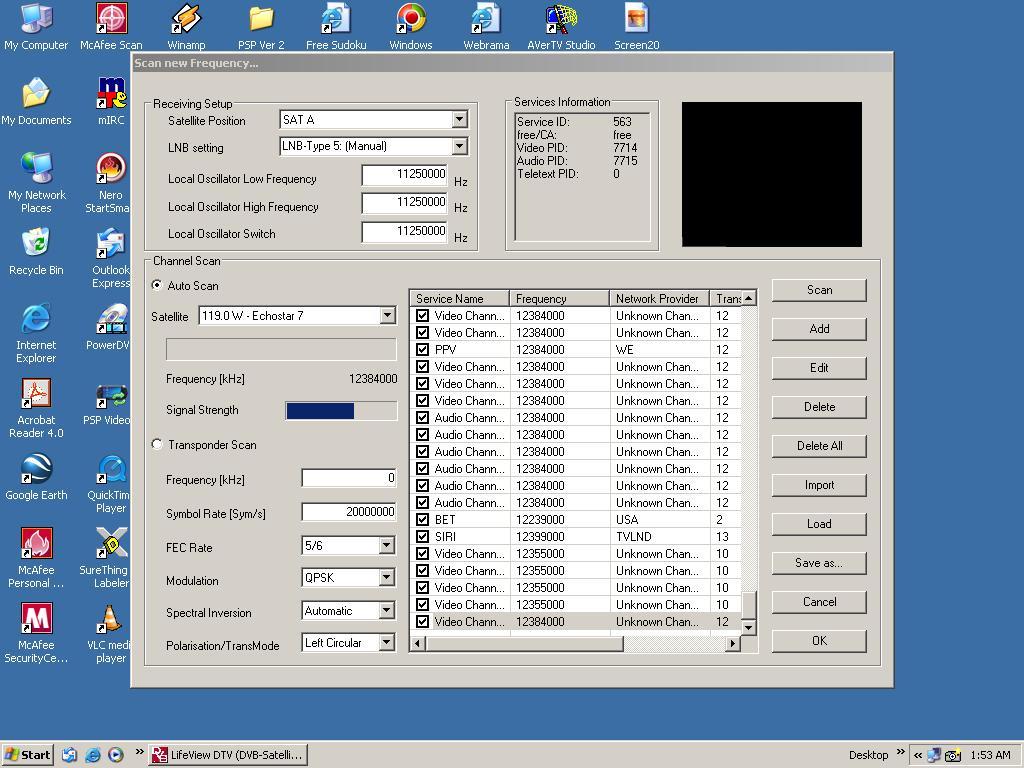Uncheck the PPV channel checkbox
The width and height of the screenshot is (1024, 768).
point(423,349)
